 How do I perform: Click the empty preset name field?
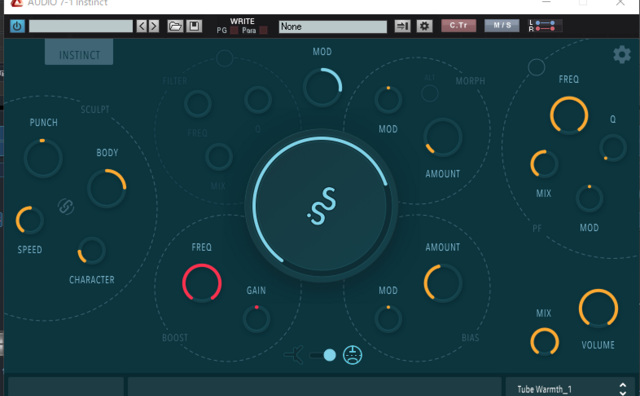tap(81, 27)
